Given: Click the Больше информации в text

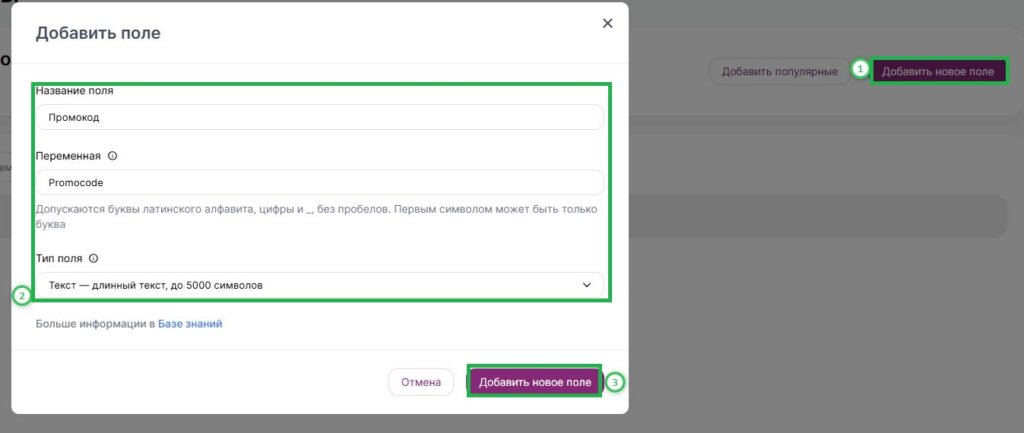Looking at the screenshot, I should [95, 323].
